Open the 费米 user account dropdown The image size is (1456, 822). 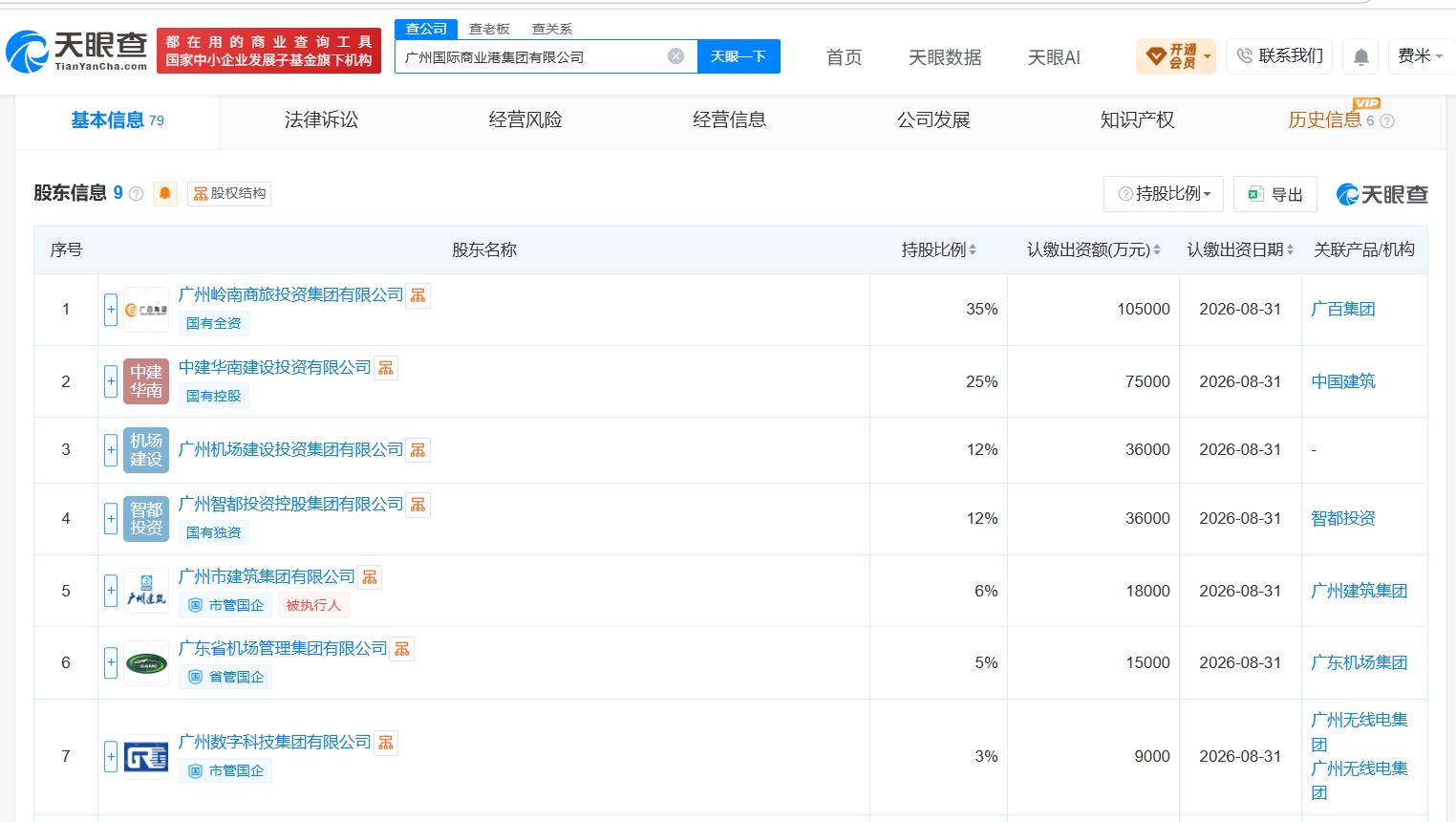click(x=1421, y=56)
